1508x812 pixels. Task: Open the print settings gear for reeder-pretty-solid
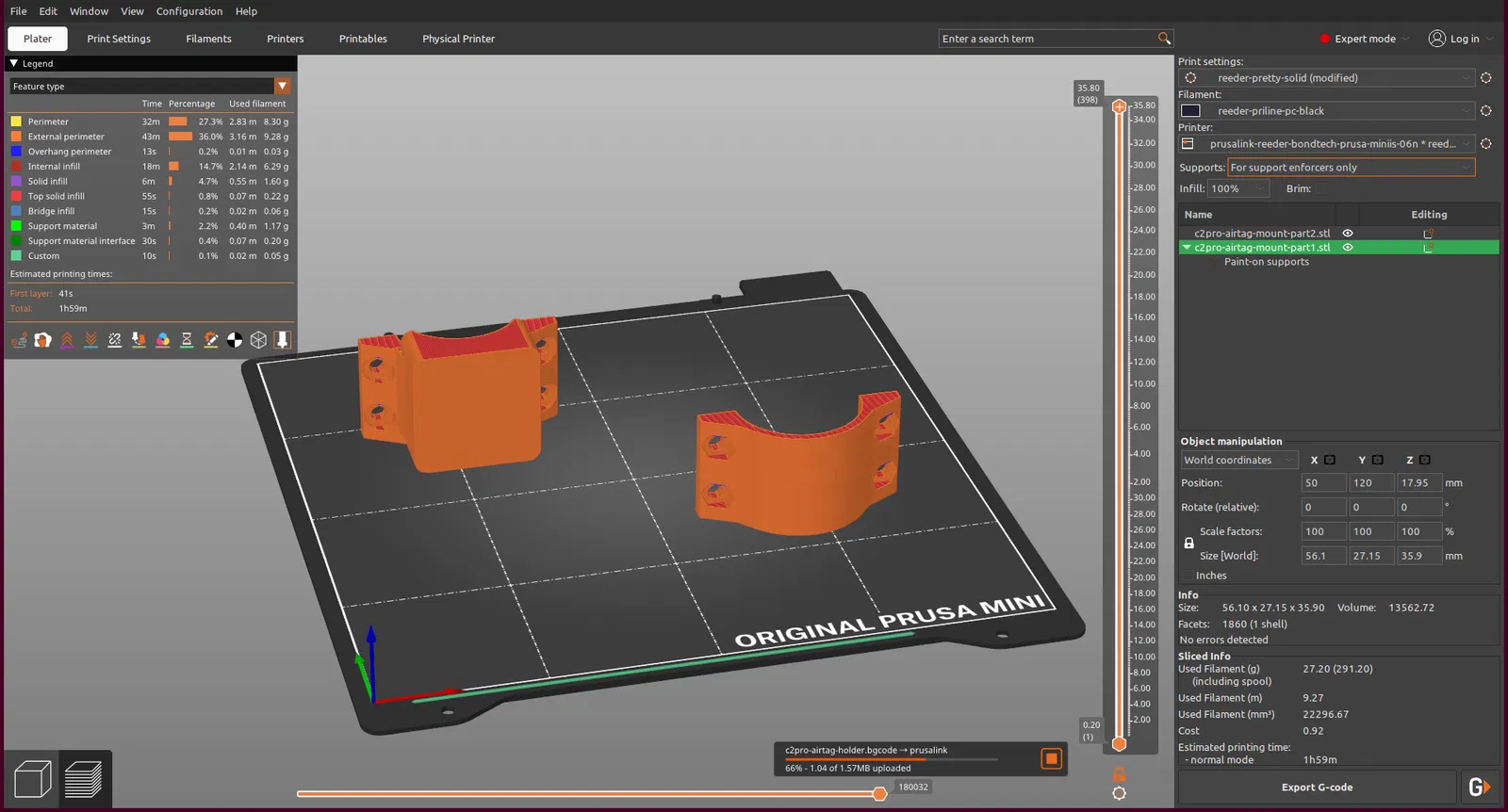click(x=1485, y=78)
